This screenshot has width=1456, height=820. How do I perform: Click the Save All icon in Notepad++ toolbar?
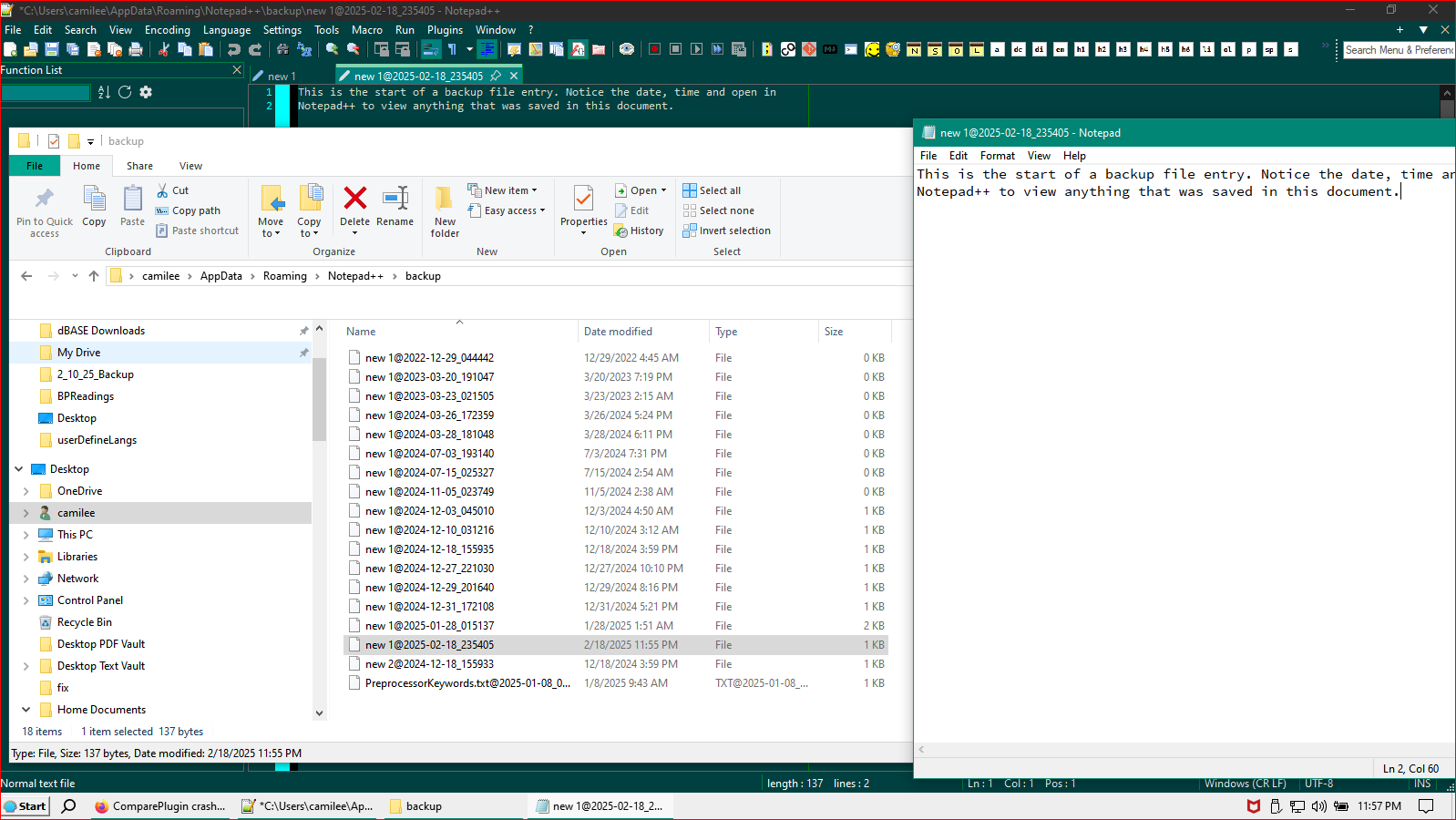point(73,49)
